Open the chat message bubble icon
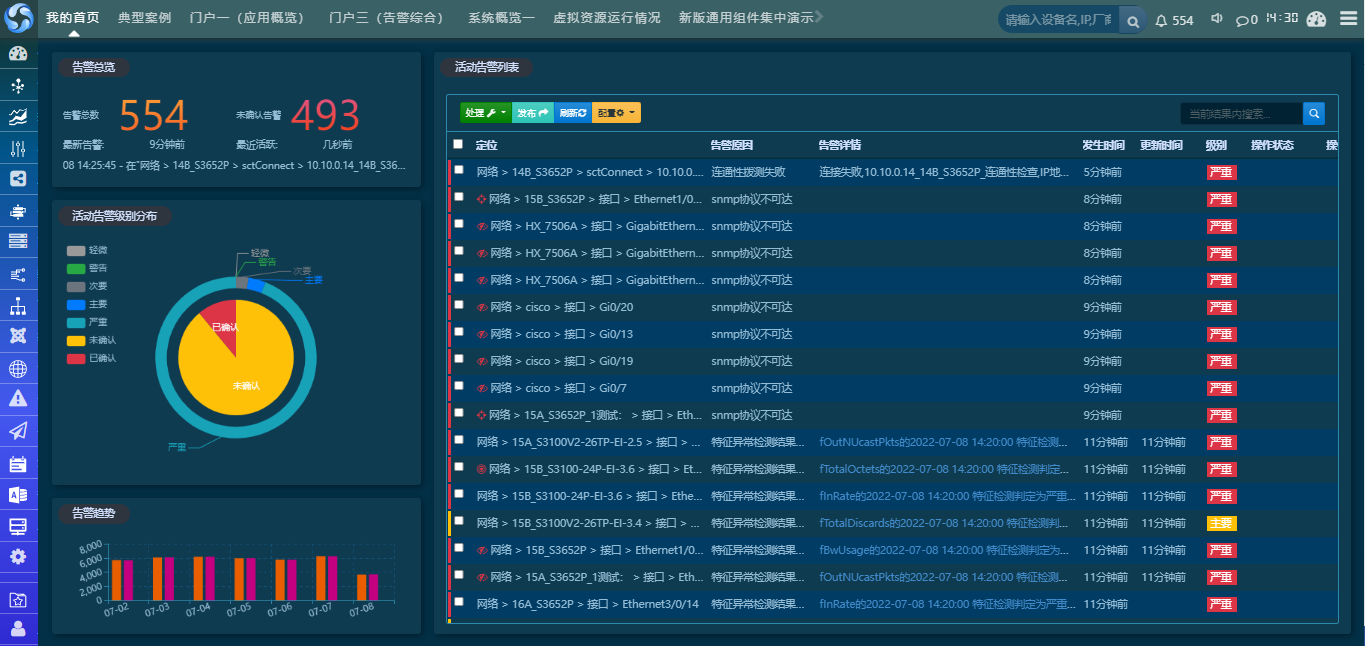 (1241, 20)
